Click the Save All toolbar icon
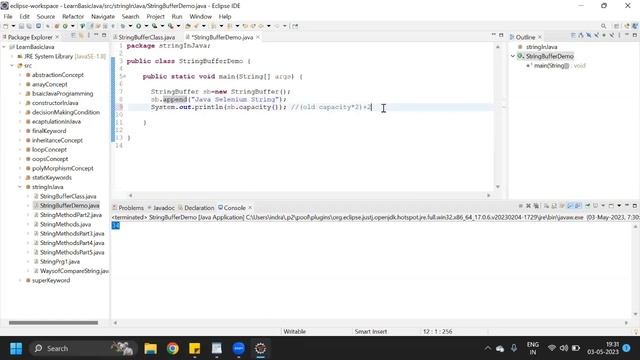 pos(29,26)
